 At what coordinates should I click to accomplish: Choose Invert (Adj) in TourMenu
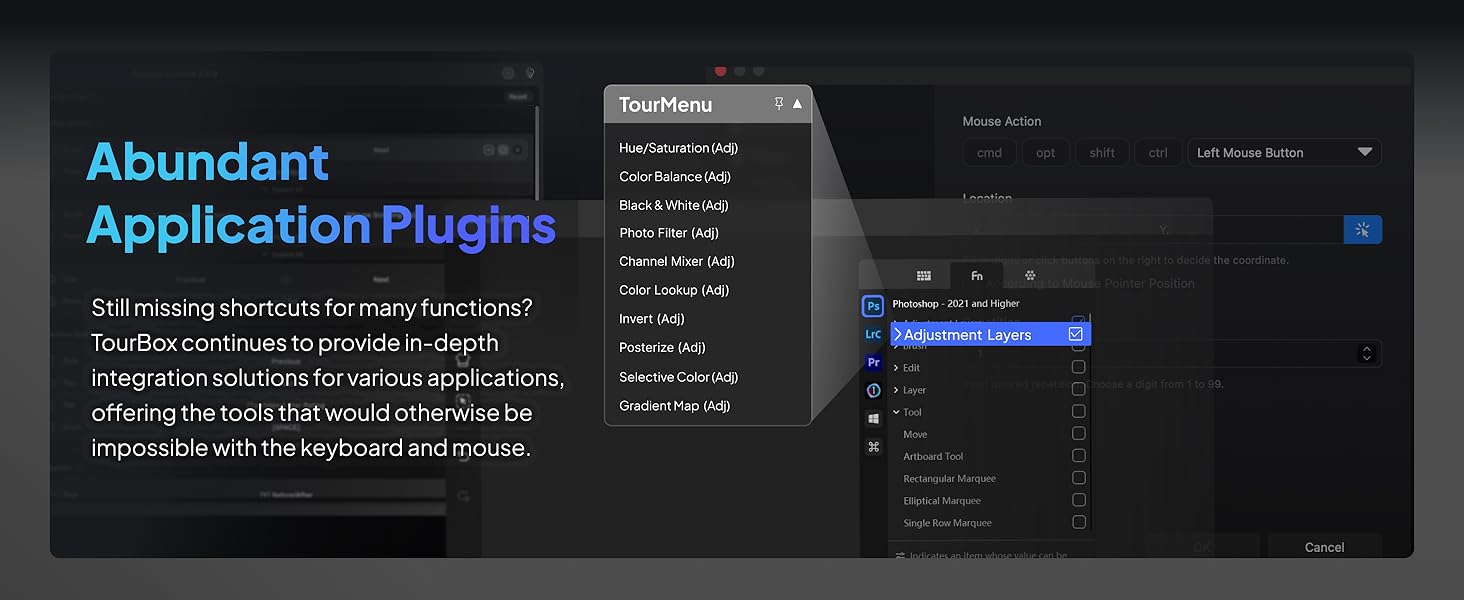pyautogui.click(x=651, y=319)
